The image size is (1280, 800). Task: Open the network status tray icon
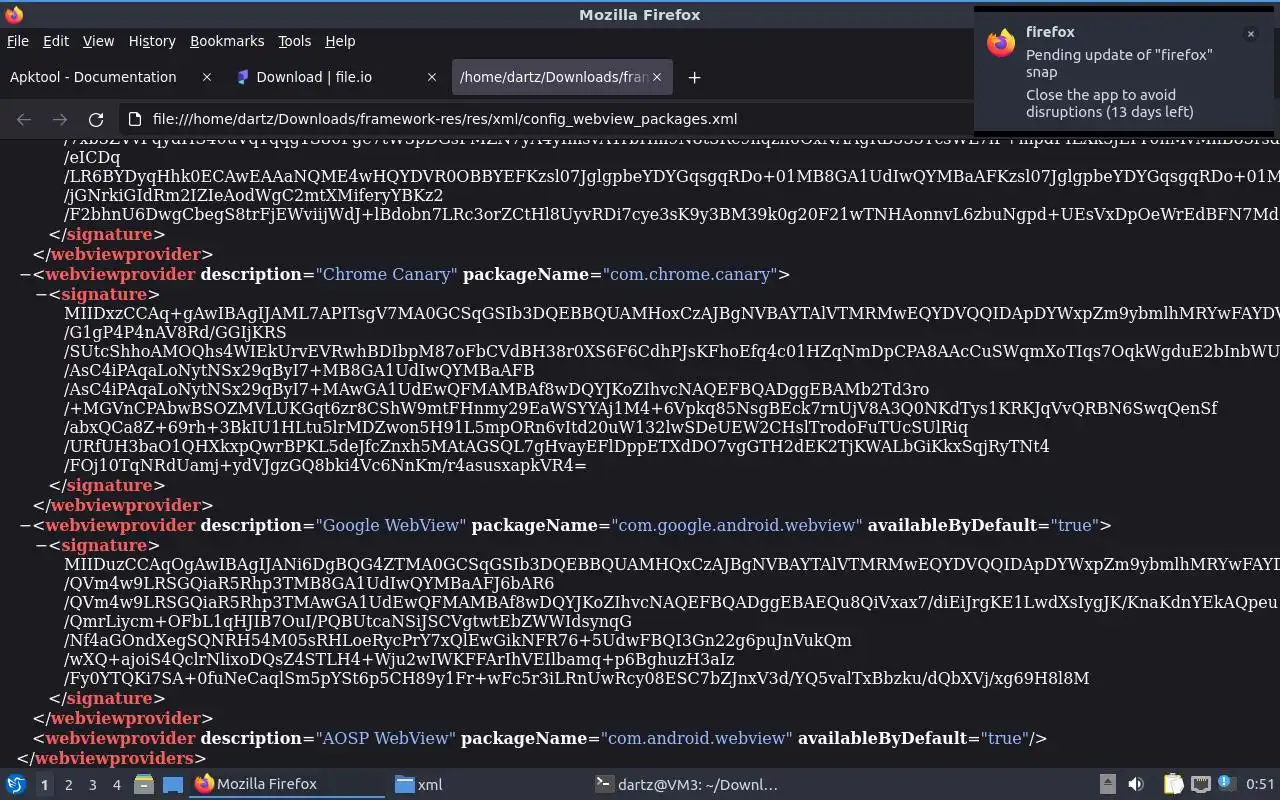1201,784
